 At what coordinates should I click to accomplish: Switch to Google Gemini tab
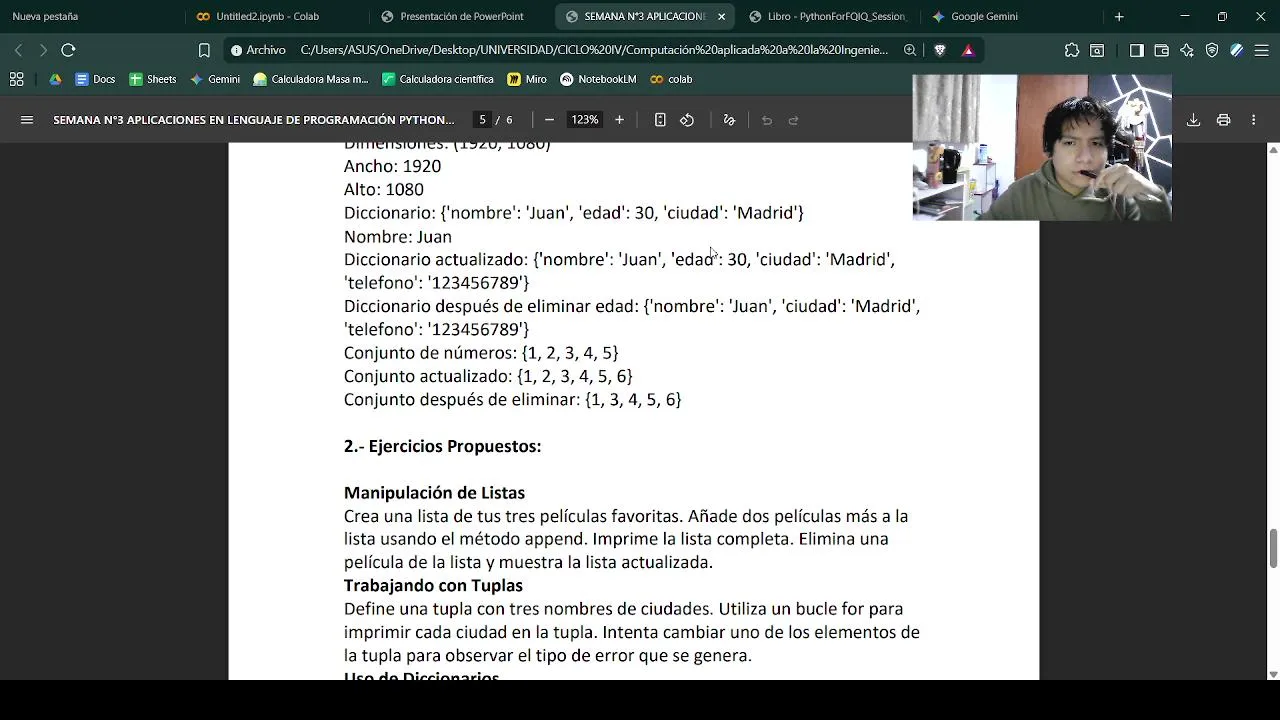click(984, 16)
